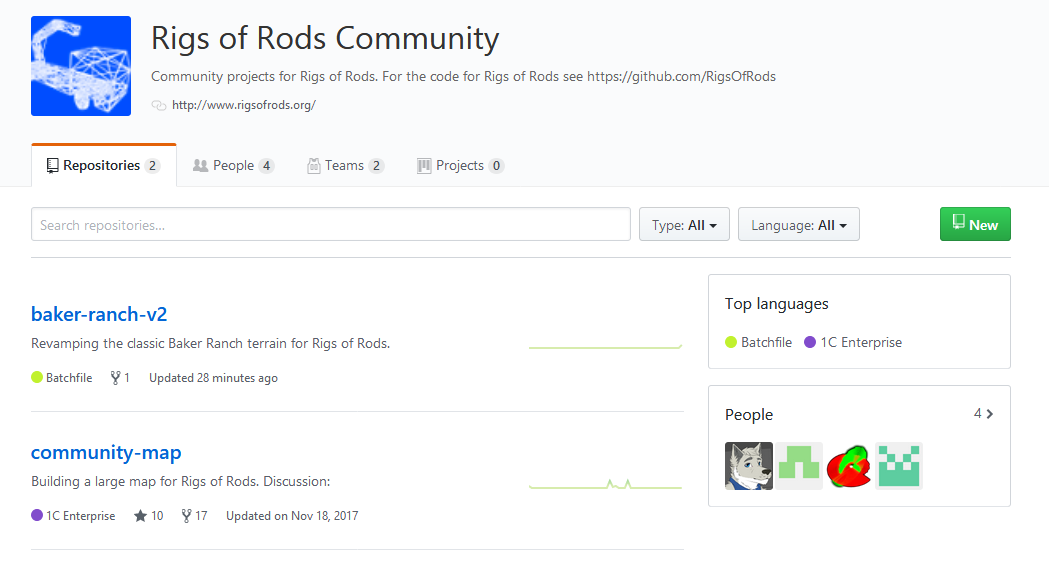
Task: Select Batchfile in Top languages
Action: tap(759, 343)
